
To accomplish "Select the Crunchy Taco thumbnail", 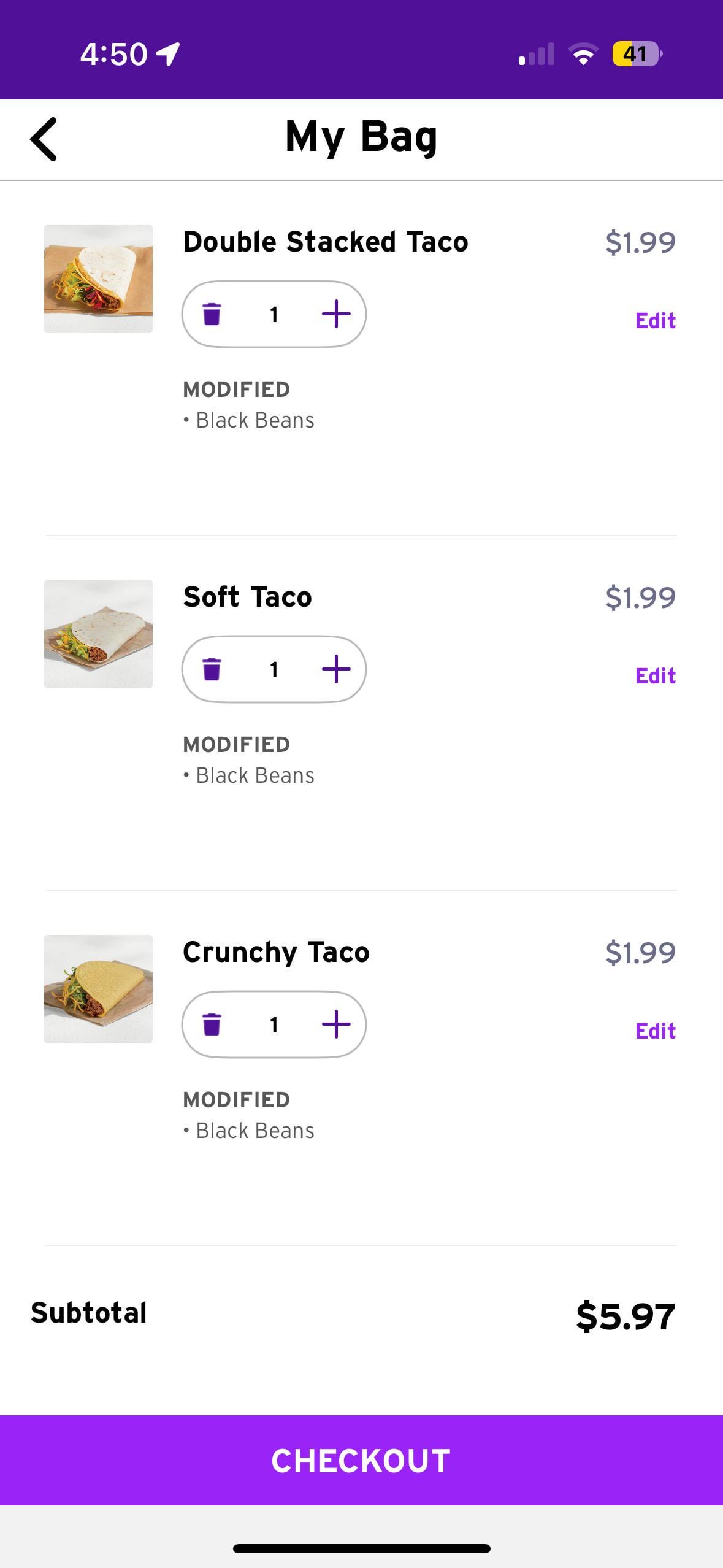I will (x=98, y=989).
